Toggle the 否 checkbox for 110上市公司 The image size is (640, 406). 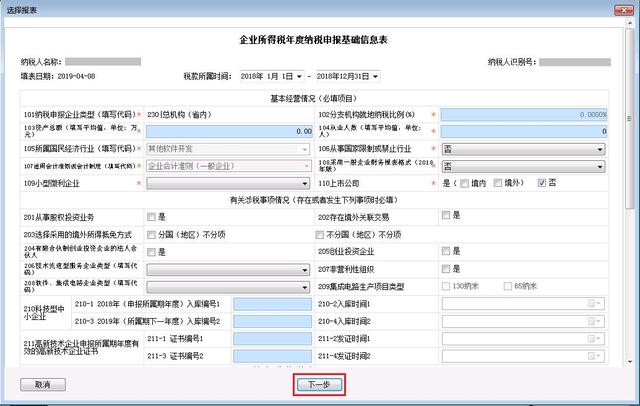pos(542,183)
